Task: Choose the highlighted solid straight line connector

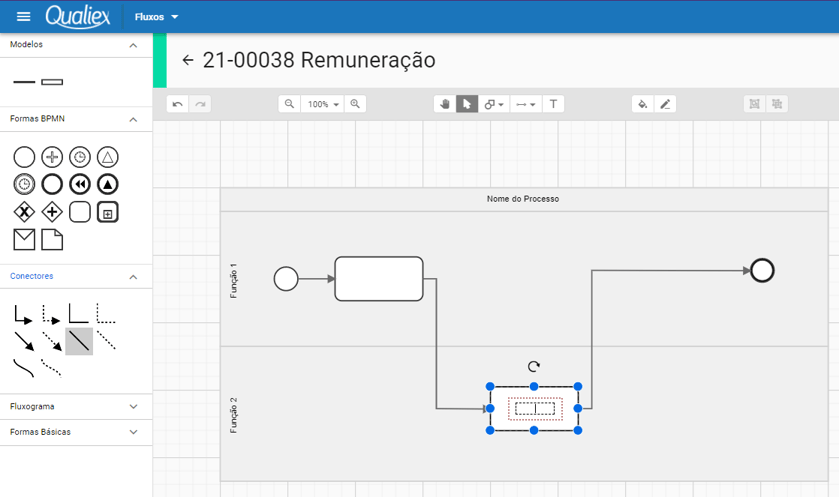Action: click(x=79, y=341)
